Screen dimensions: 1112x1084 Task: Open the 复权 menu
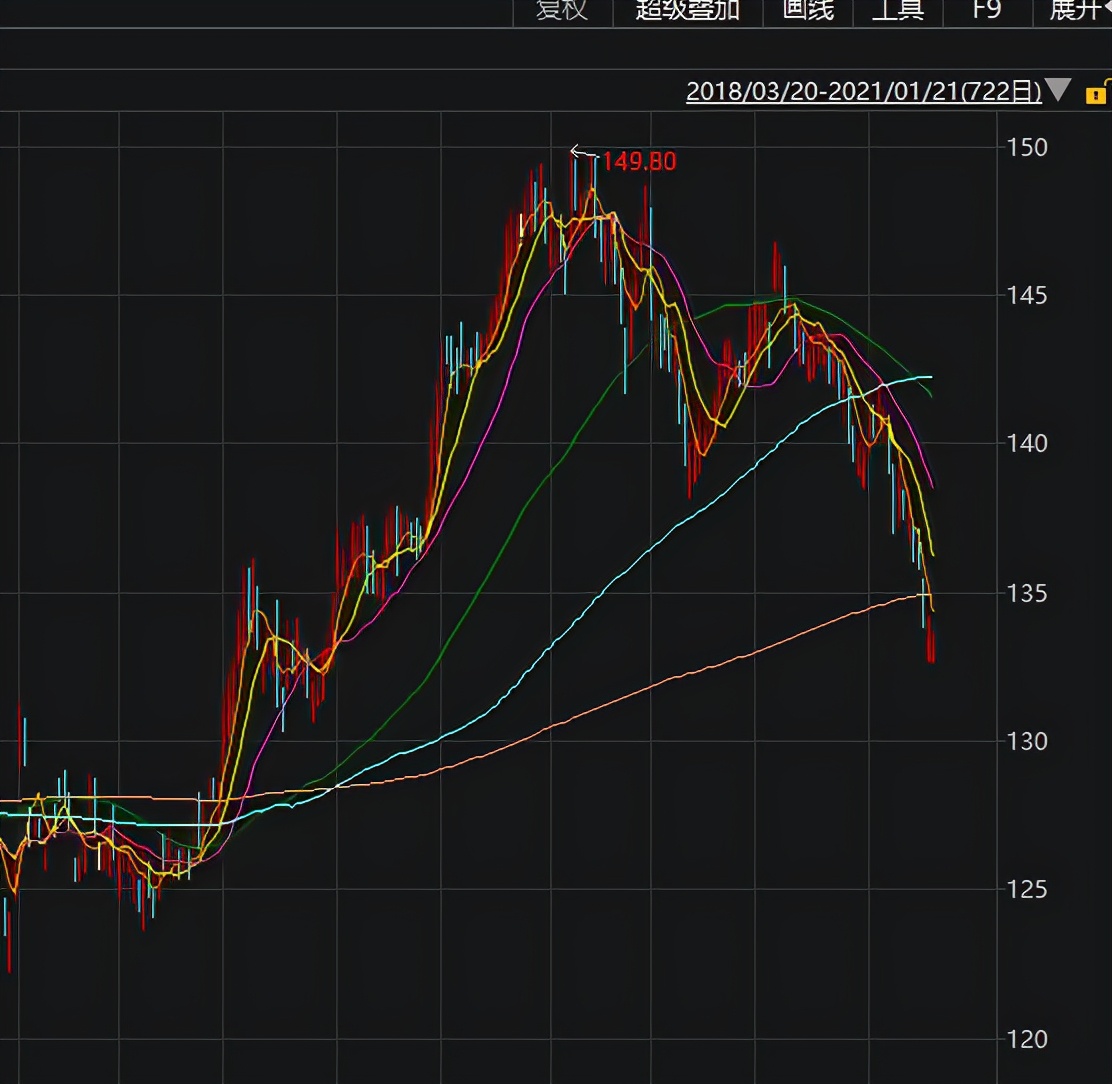[562, 11]
